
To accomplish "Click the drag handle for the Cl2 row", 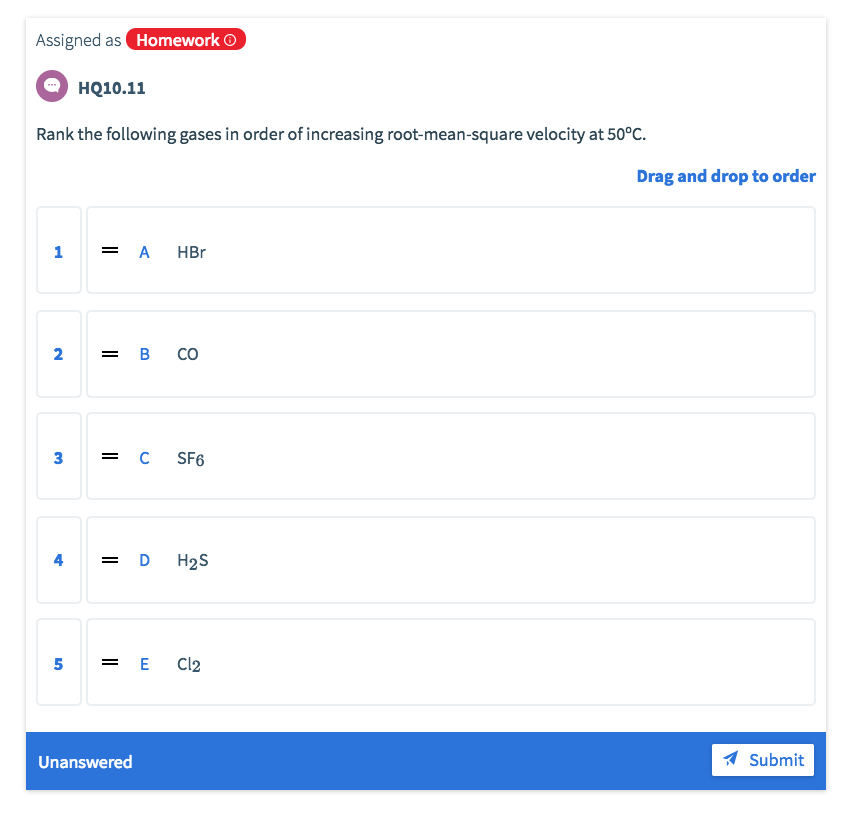I will [x=110, y=663].
